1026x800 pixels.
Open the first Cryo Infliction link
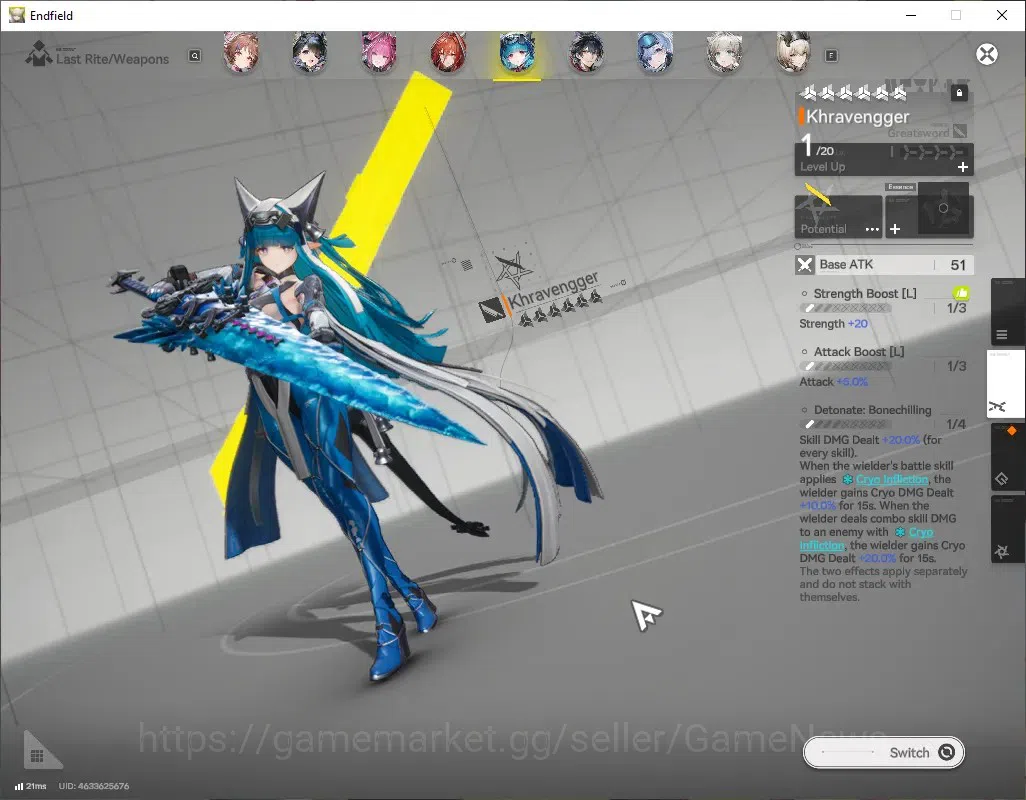891,479
